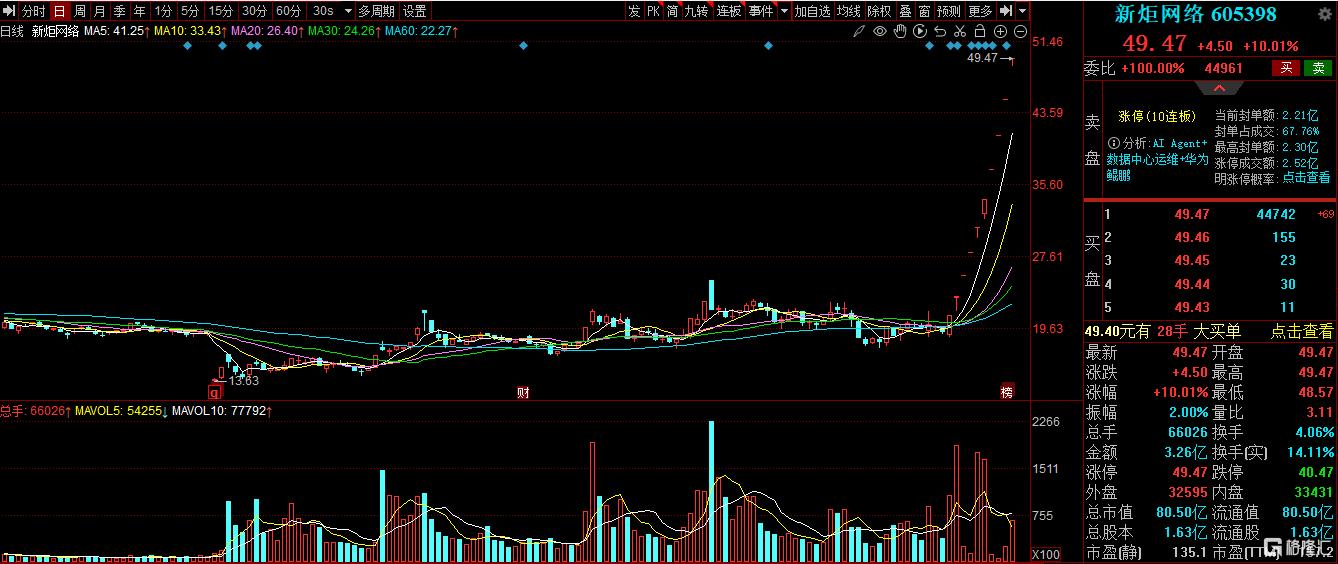
Task: Click the 榜 marker on the chart timeline
Action: 1007,391
